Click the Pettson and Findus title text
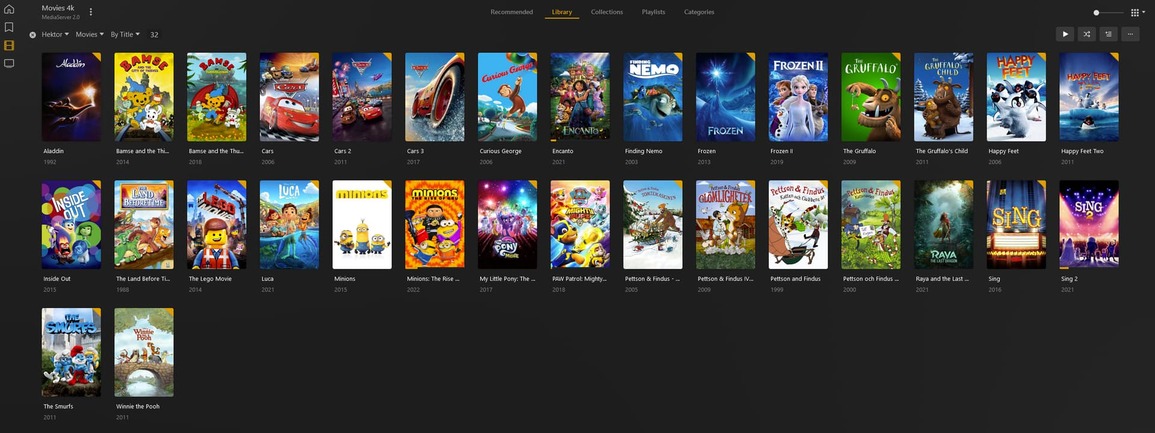Image resolution: width=1155 pixels, height=433 pixels. pos(795,279)
